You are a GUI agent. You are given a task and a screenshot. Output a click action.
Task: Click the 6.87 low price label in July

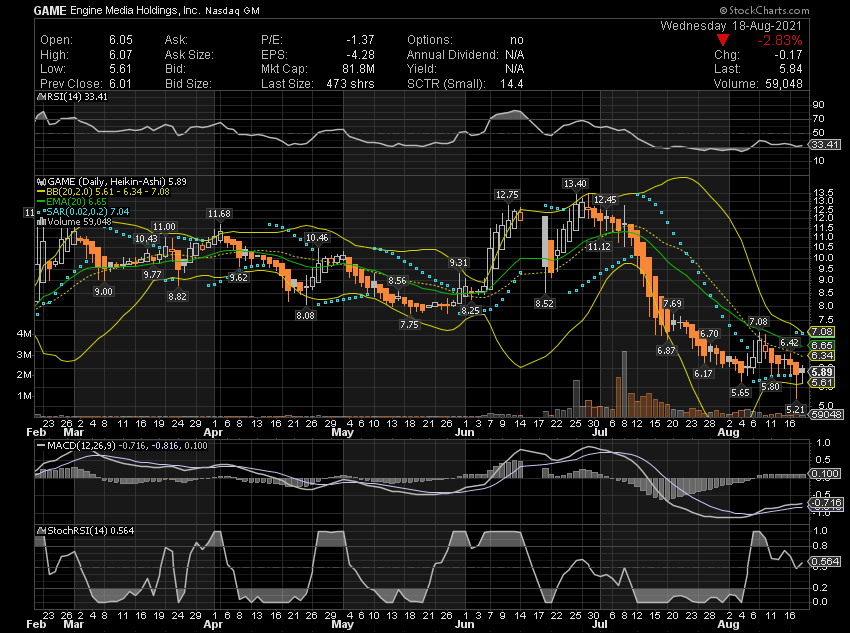[666, 351]
